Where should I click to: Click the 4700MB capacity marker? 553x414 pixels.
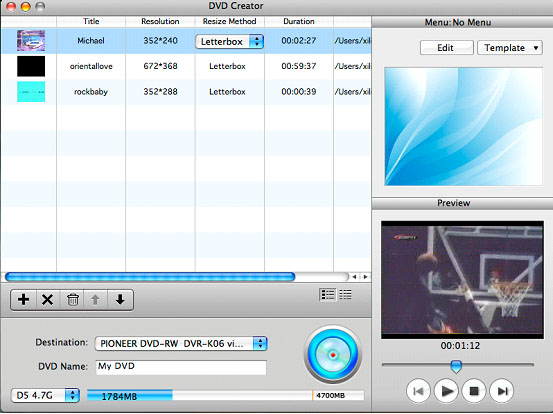pyautogui.click(x=330, y=395)
